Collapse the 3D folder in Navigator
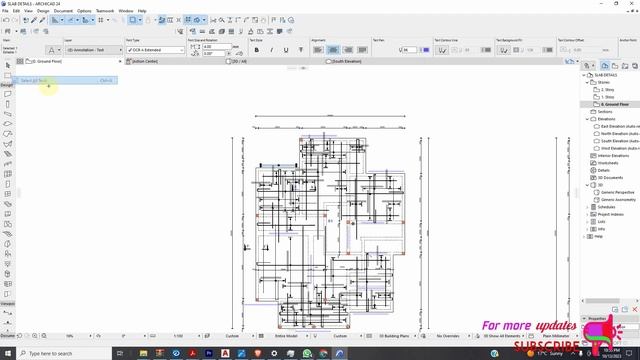The height and width of the screenshot is (360, 640). tap(587, 185)
